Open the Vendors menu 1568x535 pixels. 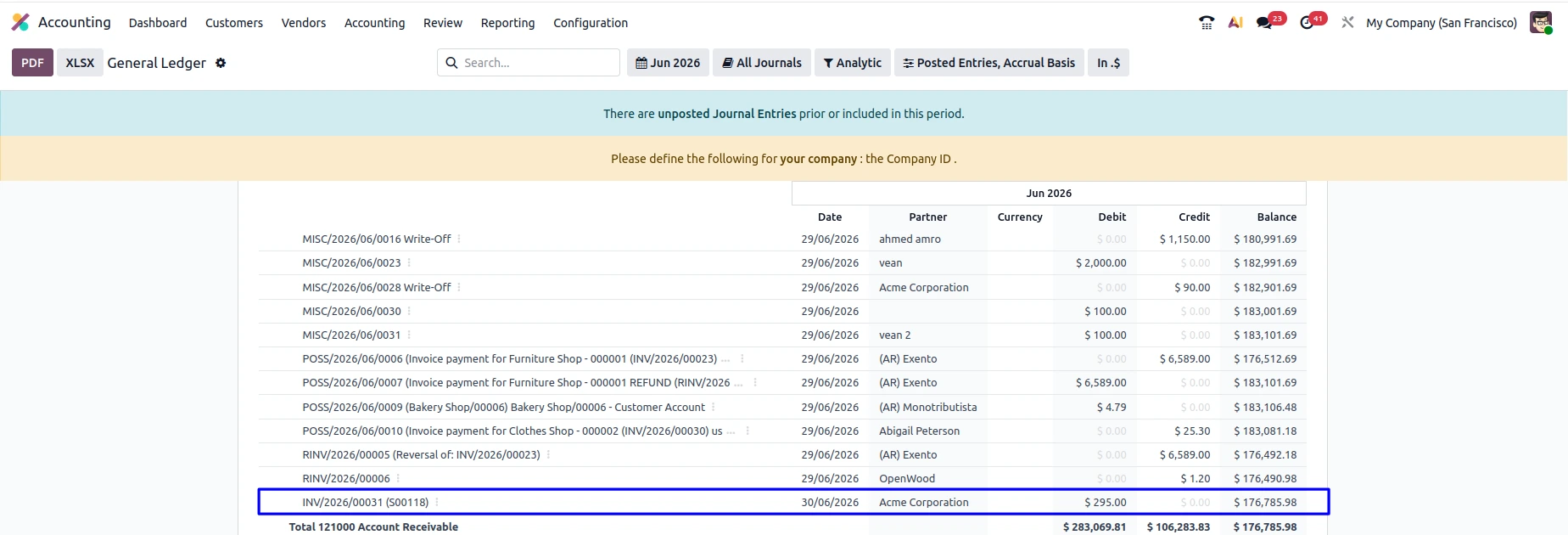tap(304, 23)
